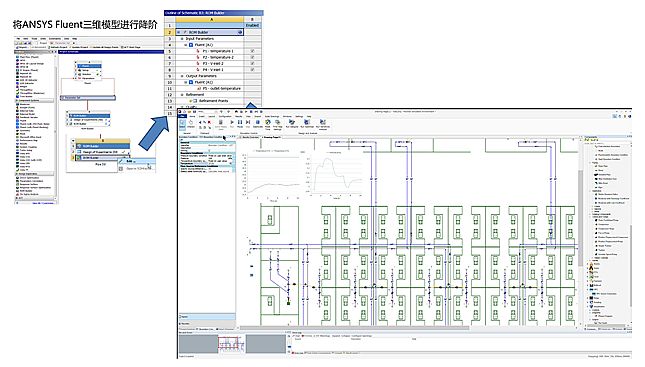Collapse the Output Parameters node
645x367 pixels.
coord(182,76)
